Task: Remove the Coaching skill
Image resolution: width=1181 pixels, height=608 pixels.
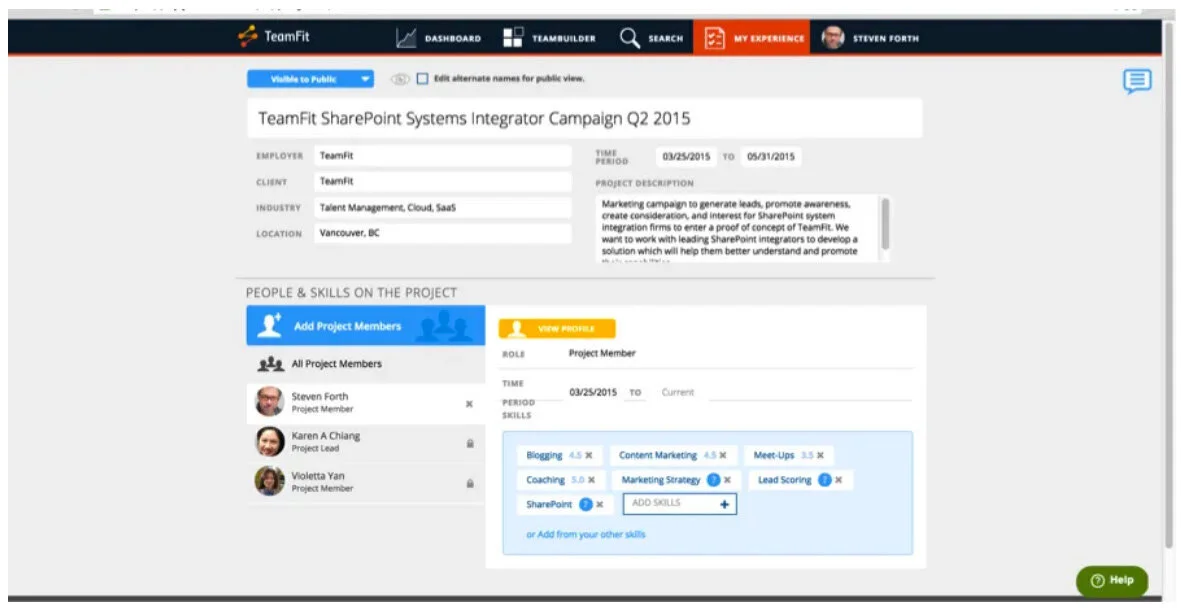Action: tap(592, 480)
